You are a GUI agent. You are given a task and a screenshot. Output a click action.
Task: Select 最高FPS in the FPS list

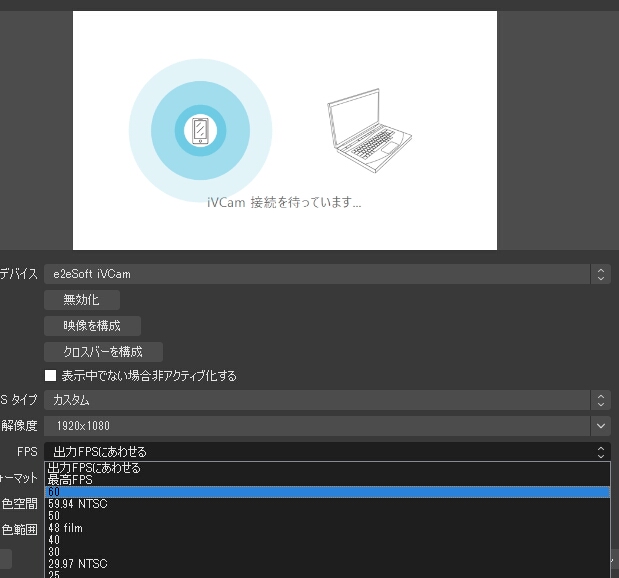(x=327, y=480)
